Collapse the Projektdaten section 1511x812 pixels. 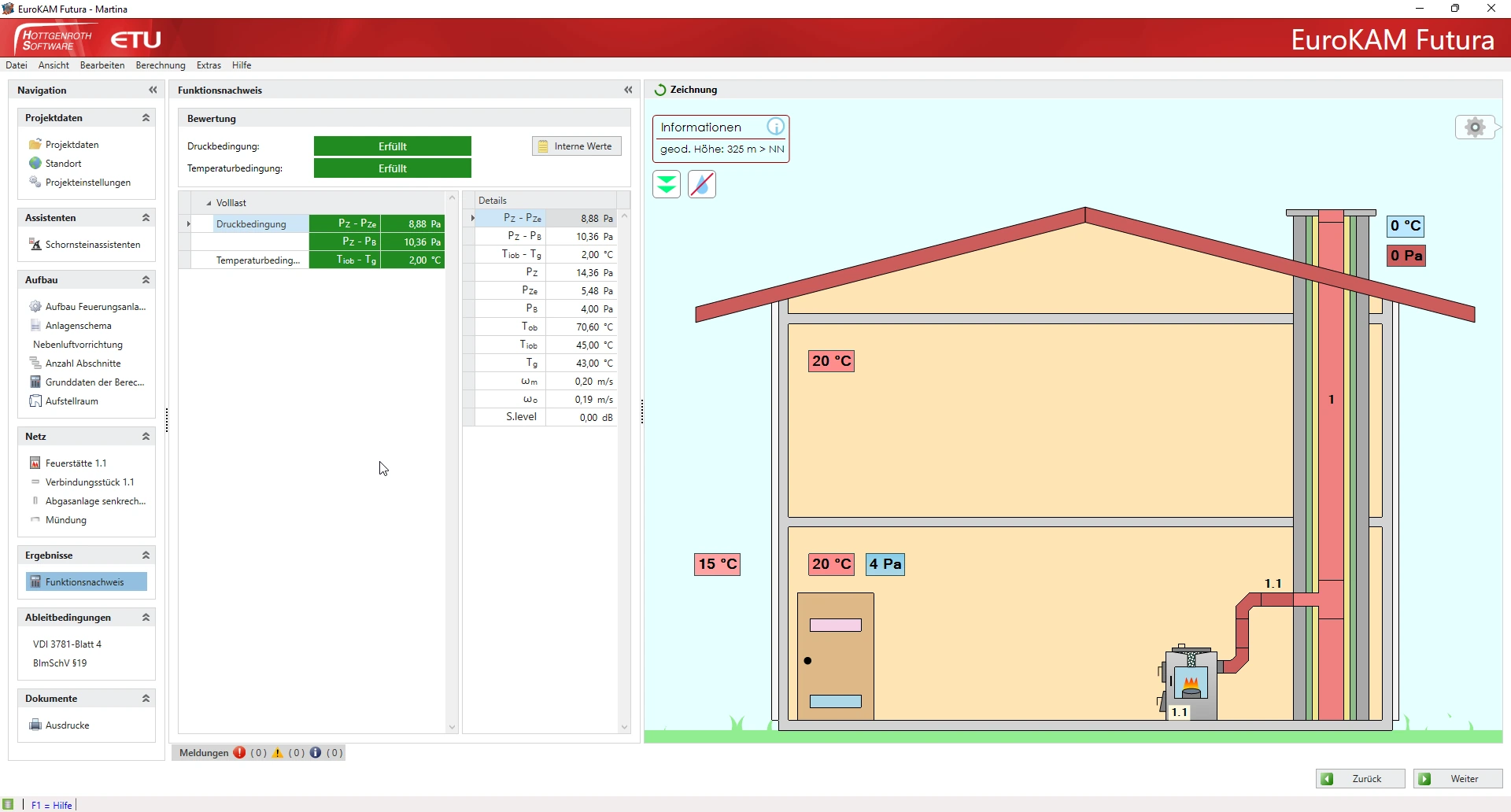[x=146, y=118]
